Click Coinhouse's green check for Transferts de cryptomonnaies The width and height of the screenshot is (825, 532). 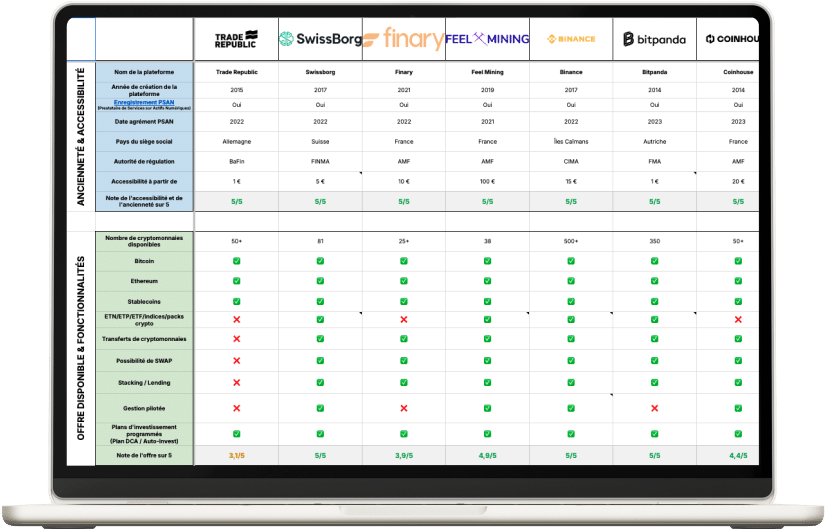click(738, 339)
